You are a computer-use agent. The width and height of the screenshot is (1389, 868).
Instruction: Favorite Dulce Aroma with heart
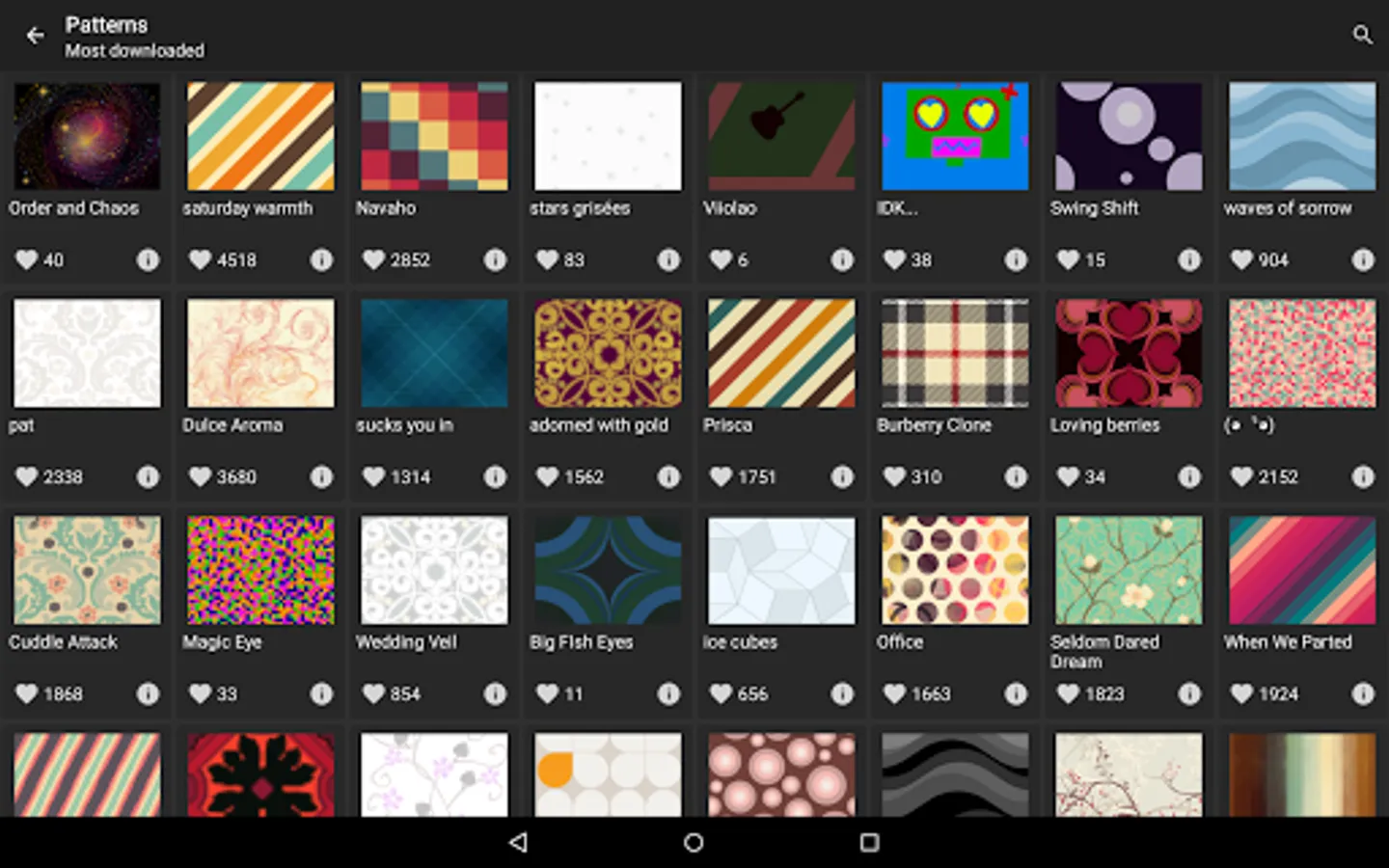(201, 476)
